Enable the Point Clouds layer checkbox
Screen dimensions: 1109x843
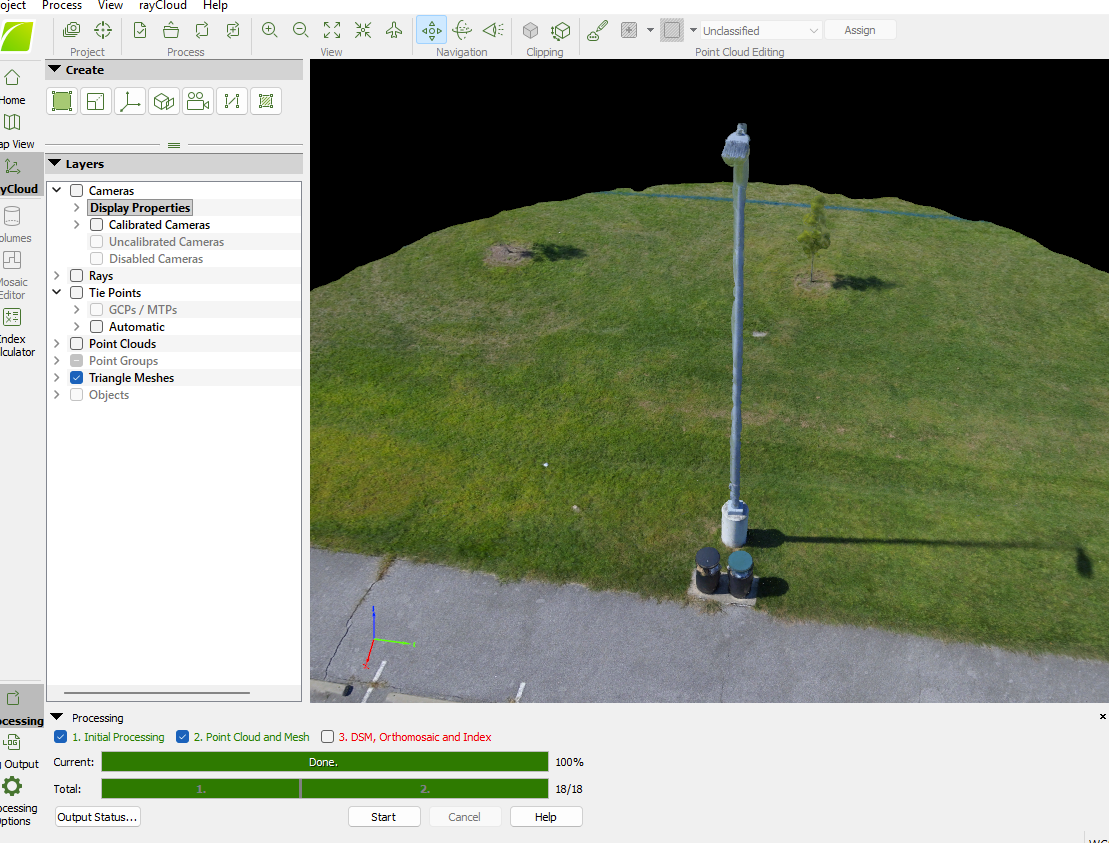tap(76, 344)
